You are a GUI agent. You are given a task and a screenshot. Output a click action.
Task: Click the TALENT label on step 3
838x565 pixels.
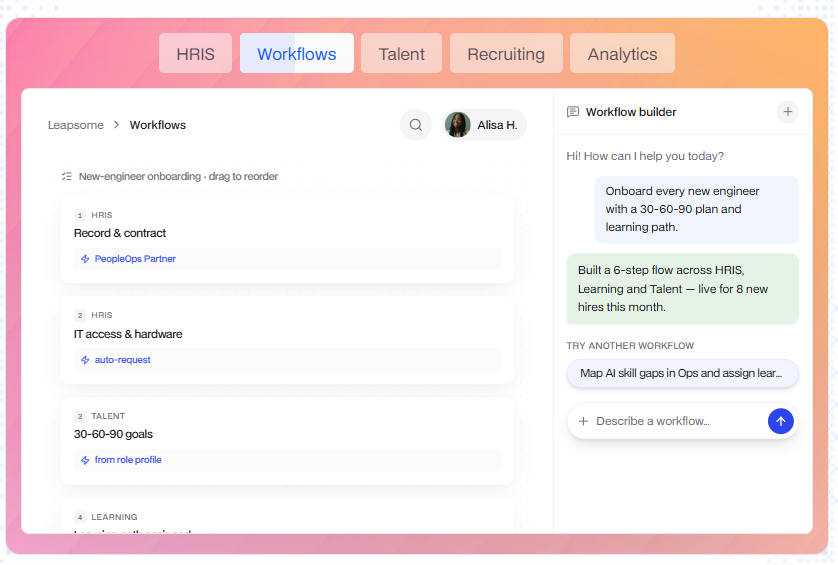pyautogui.click(x=108, y=416)
